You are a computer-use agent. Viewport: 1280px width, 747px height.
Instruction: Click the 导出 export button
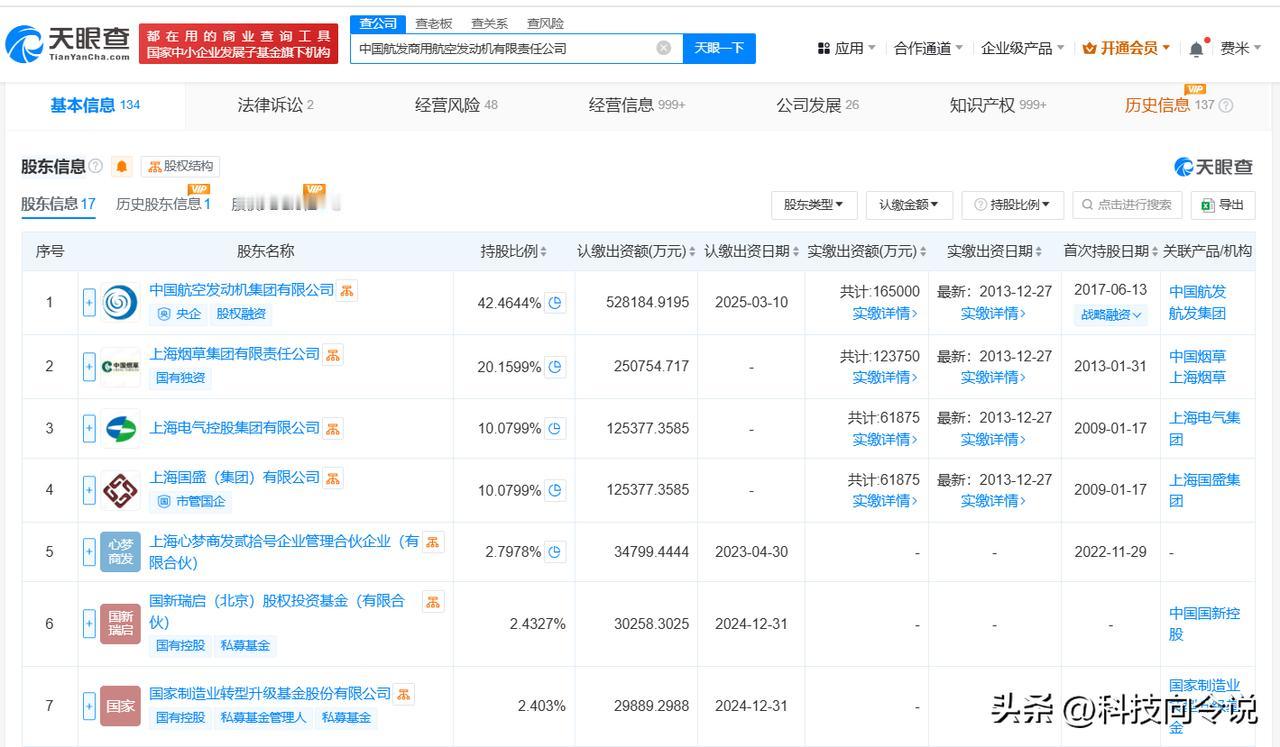[1222, 205]
